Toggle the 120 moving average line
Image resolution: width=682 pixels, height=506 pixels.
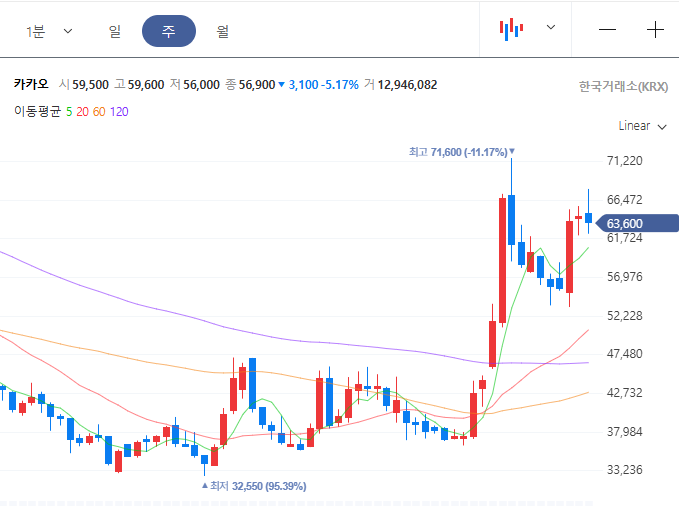(119, 112)
